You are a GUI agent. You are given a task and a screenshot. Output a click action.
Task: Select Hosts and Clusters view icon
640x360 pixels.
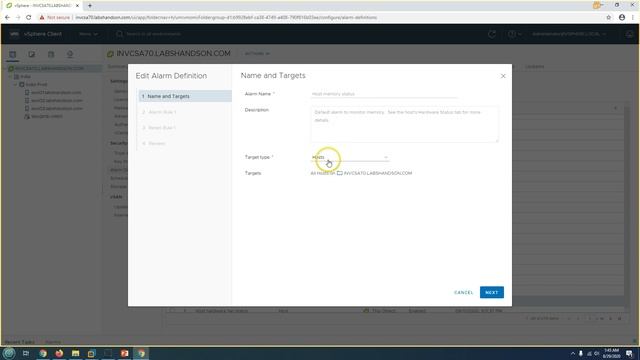13,54
